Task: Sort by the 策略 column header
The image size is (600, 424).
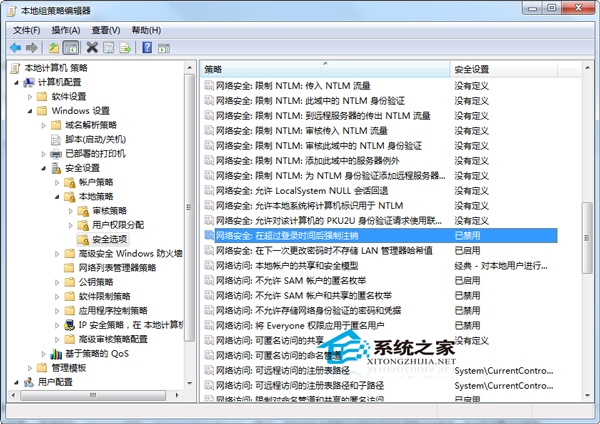Action: [325, 69]
